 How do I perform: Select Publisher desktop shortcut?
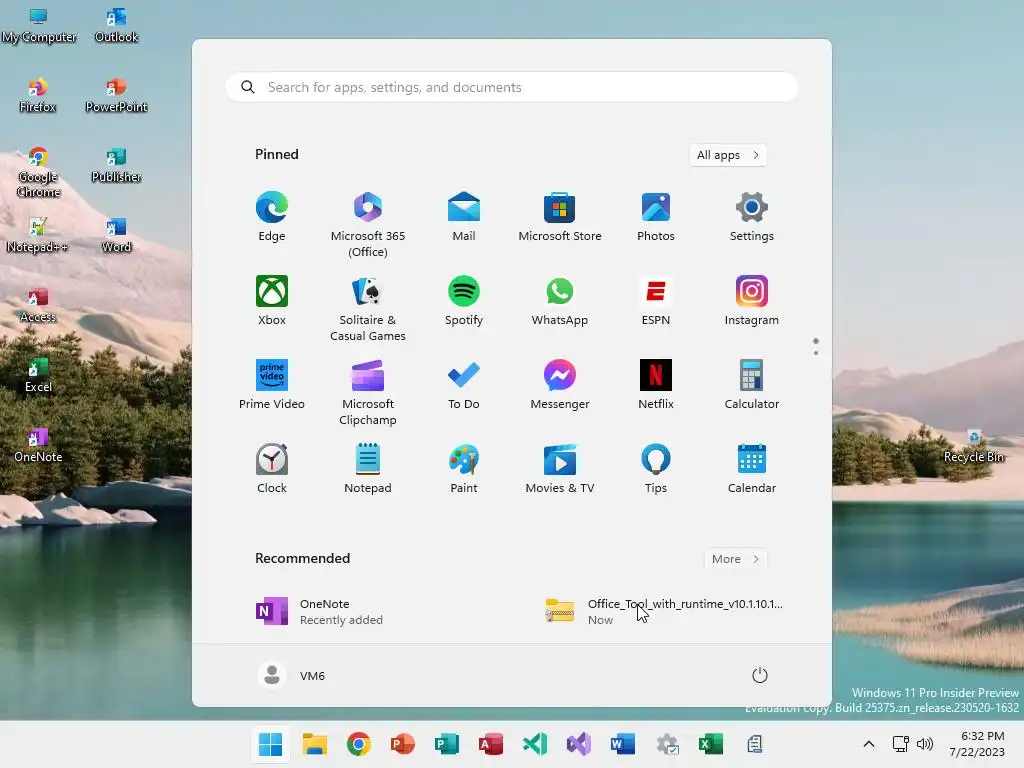[116, 165]
